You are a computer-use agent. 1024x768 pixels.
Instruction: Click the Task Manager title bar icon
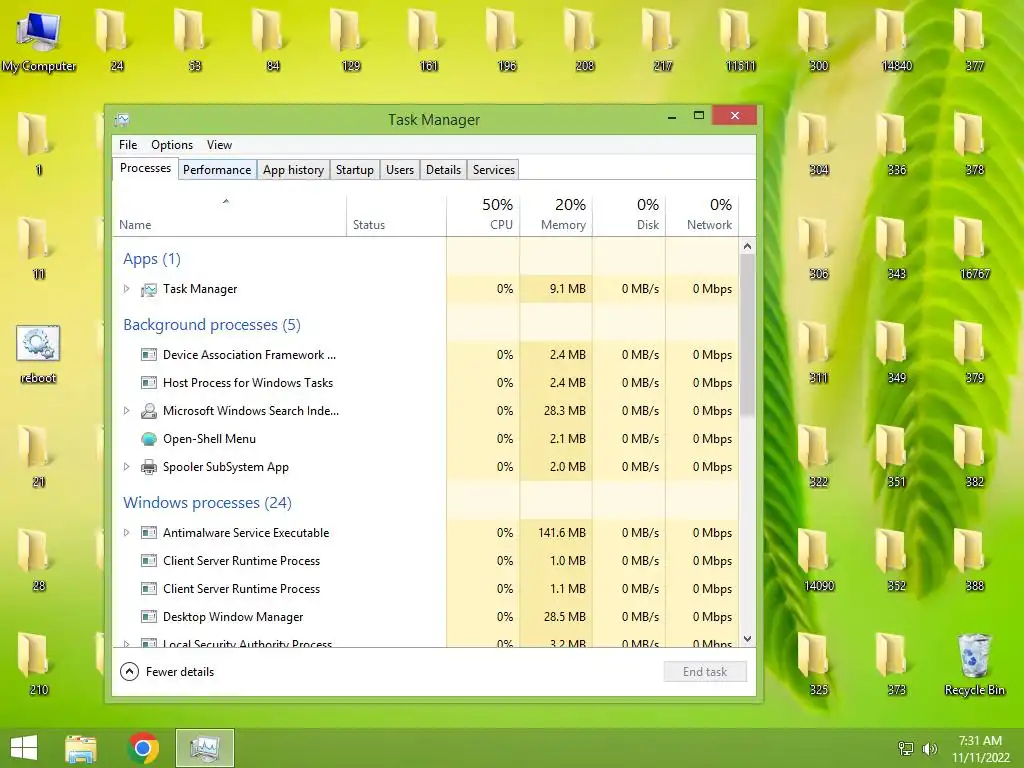click(122, 120)
